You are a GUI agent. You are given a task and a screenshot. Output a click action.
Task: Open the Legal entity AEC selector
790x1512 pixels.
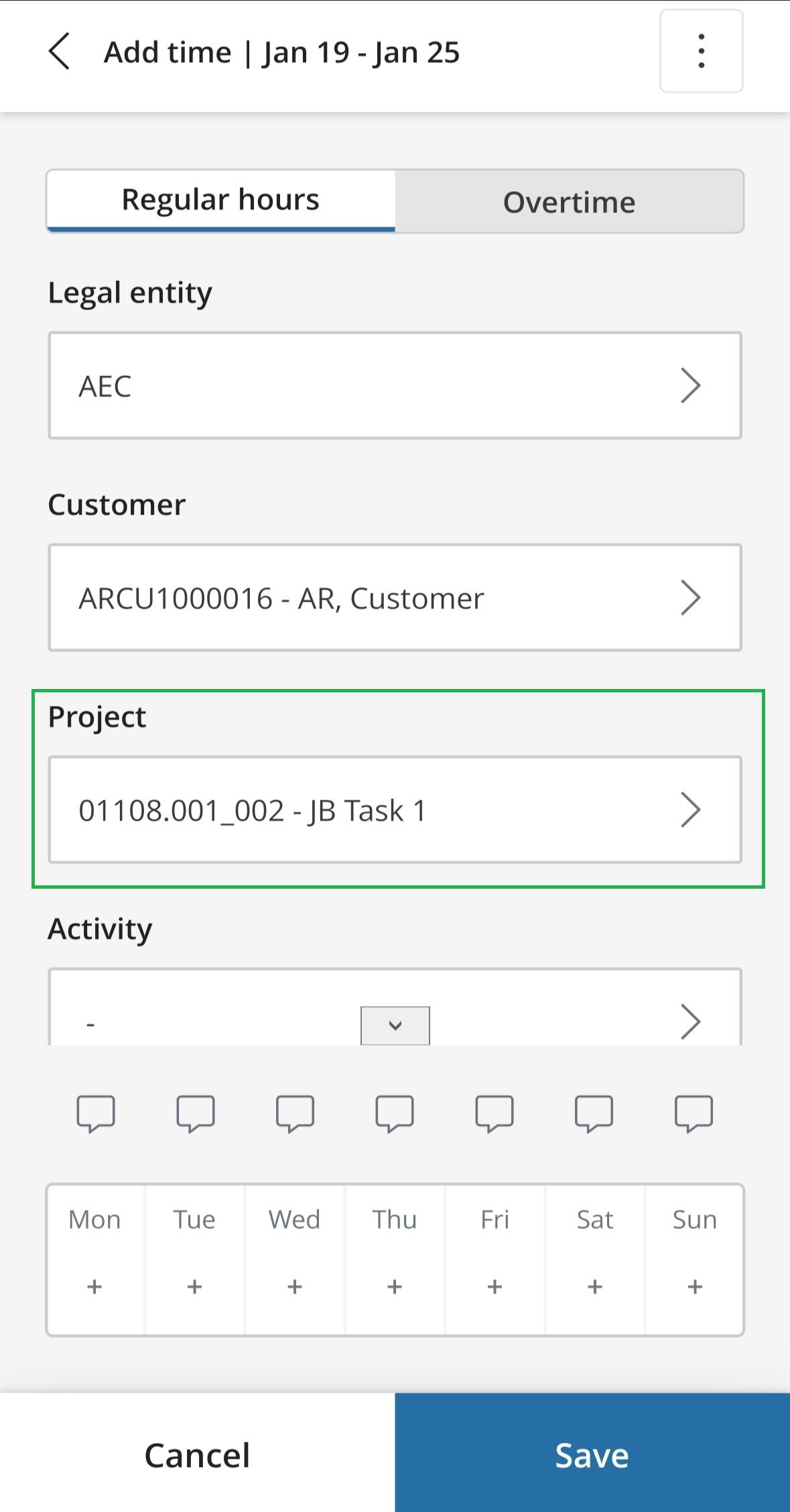pos(395,385)
